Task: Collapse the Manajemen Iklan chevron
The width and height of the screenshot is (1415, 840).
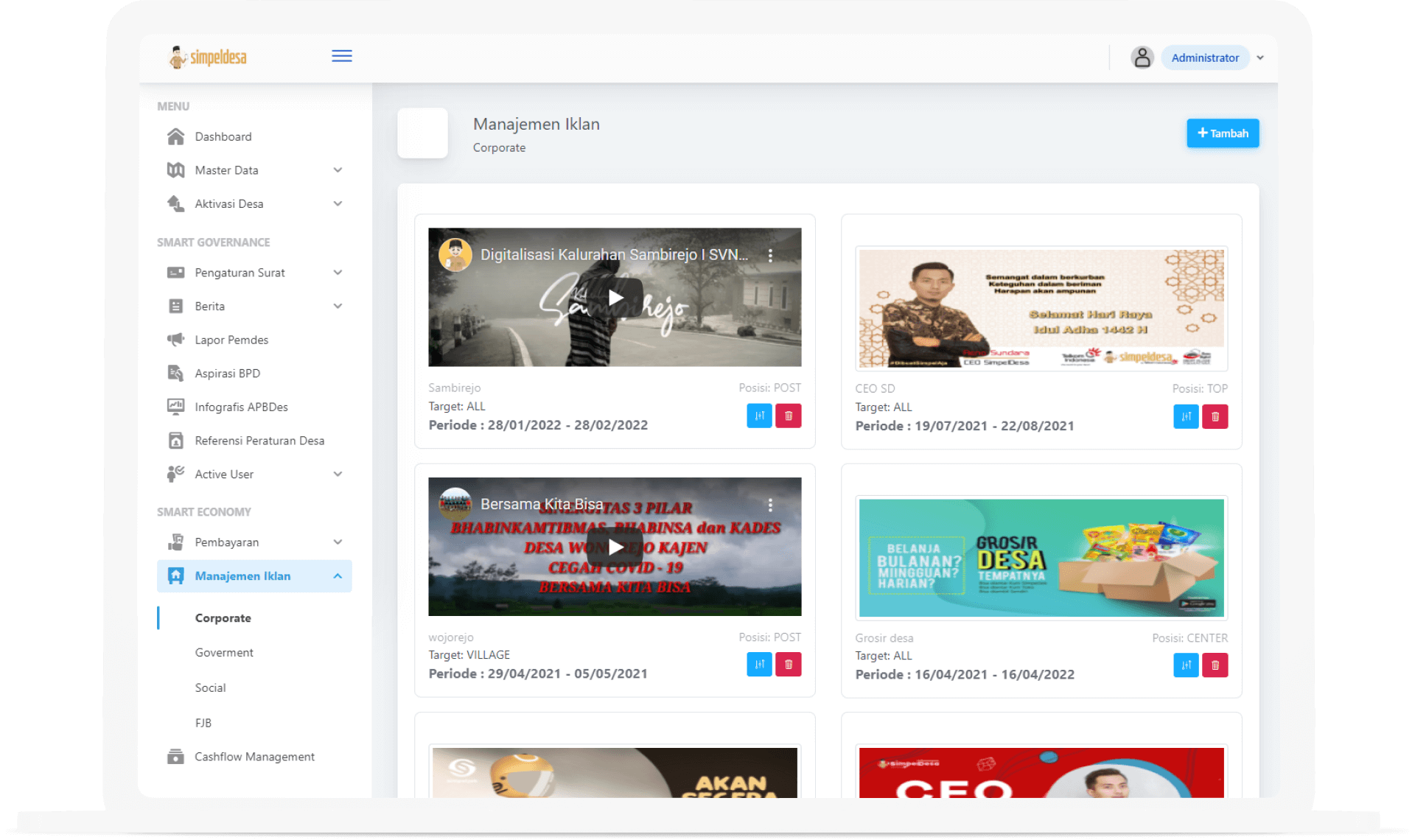Action: coord(338,576)
